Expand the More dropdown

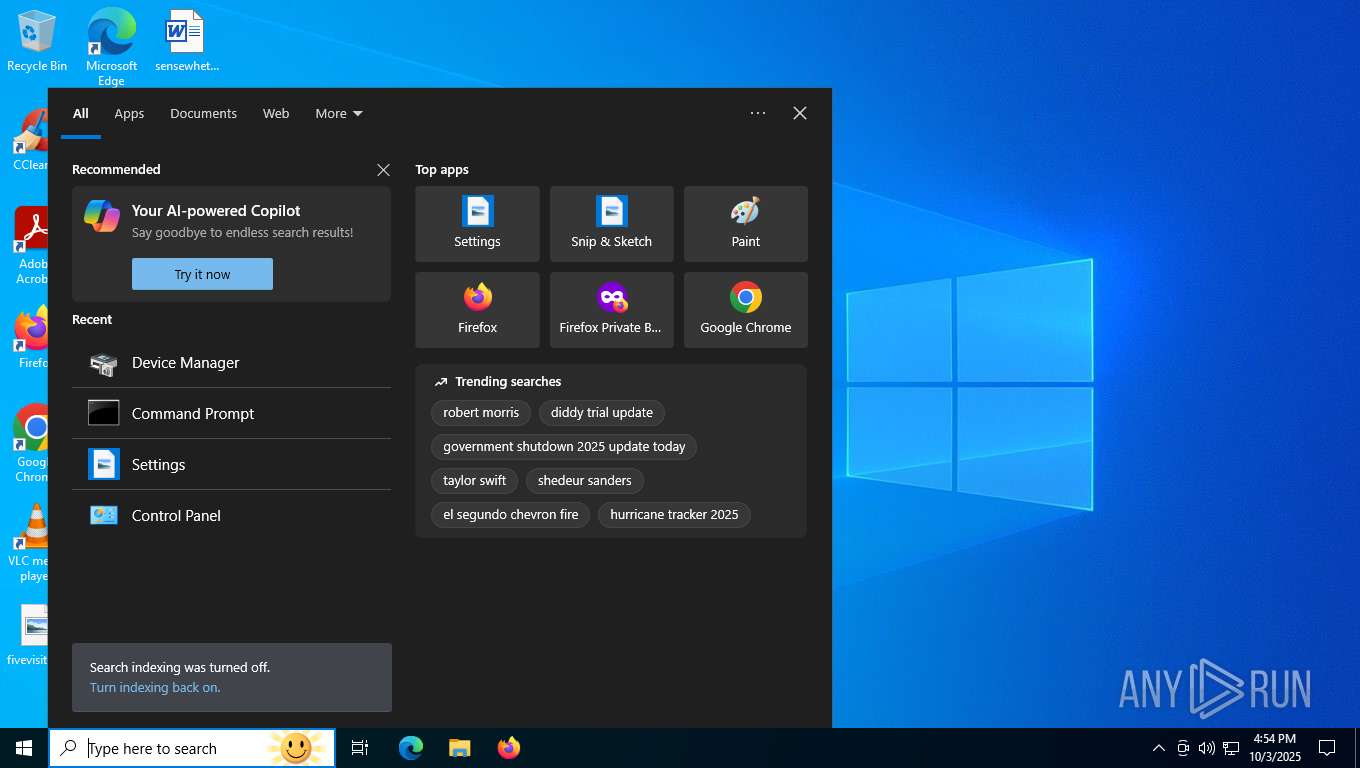(x=339, y=113)
